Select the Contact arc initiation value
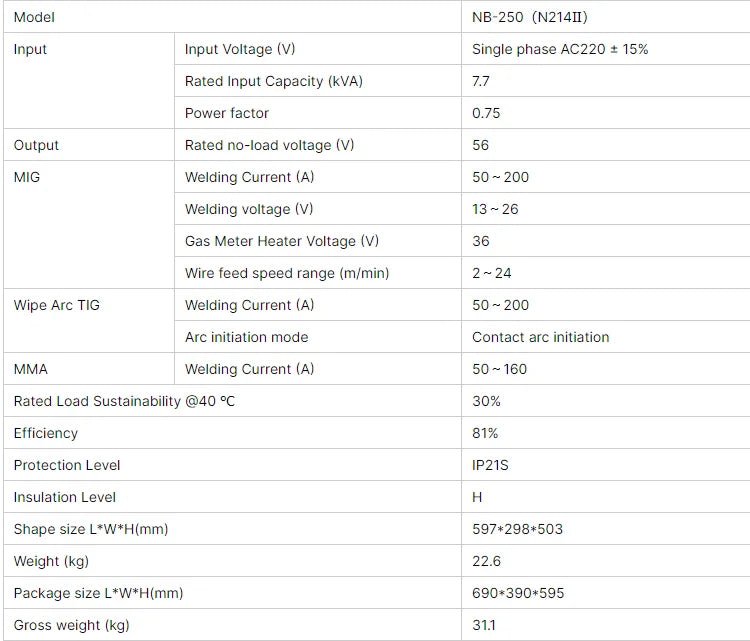 (540, 337)
